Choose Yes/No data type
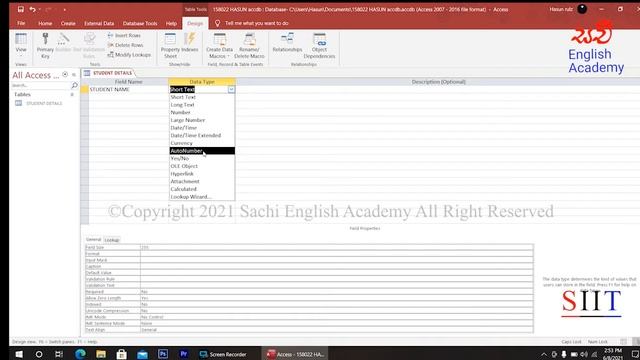 [202, 158]
